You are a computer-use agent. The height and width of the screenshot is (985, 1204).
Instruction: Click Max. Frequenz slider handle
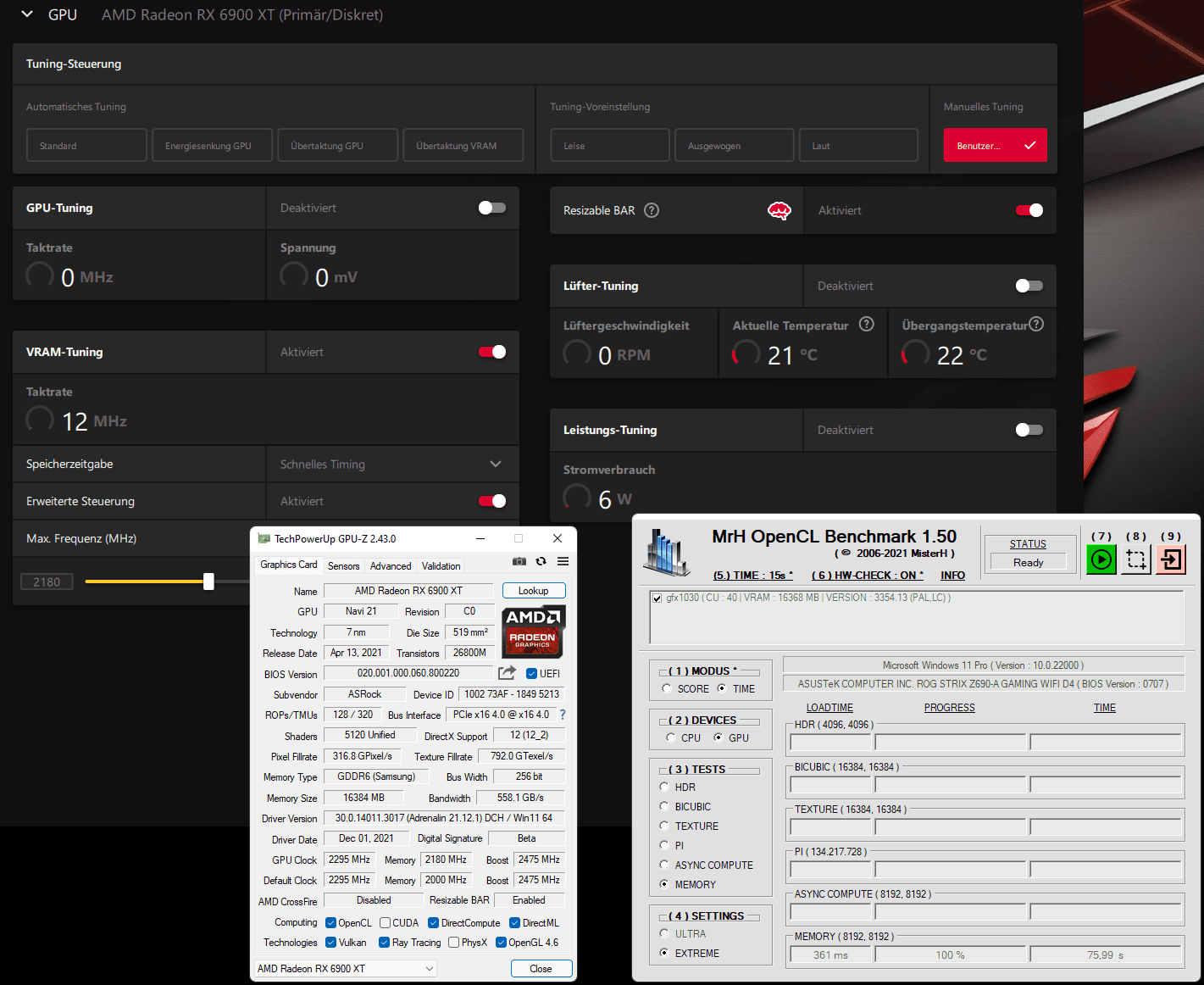pyautogui.click(x=208, y=582)
